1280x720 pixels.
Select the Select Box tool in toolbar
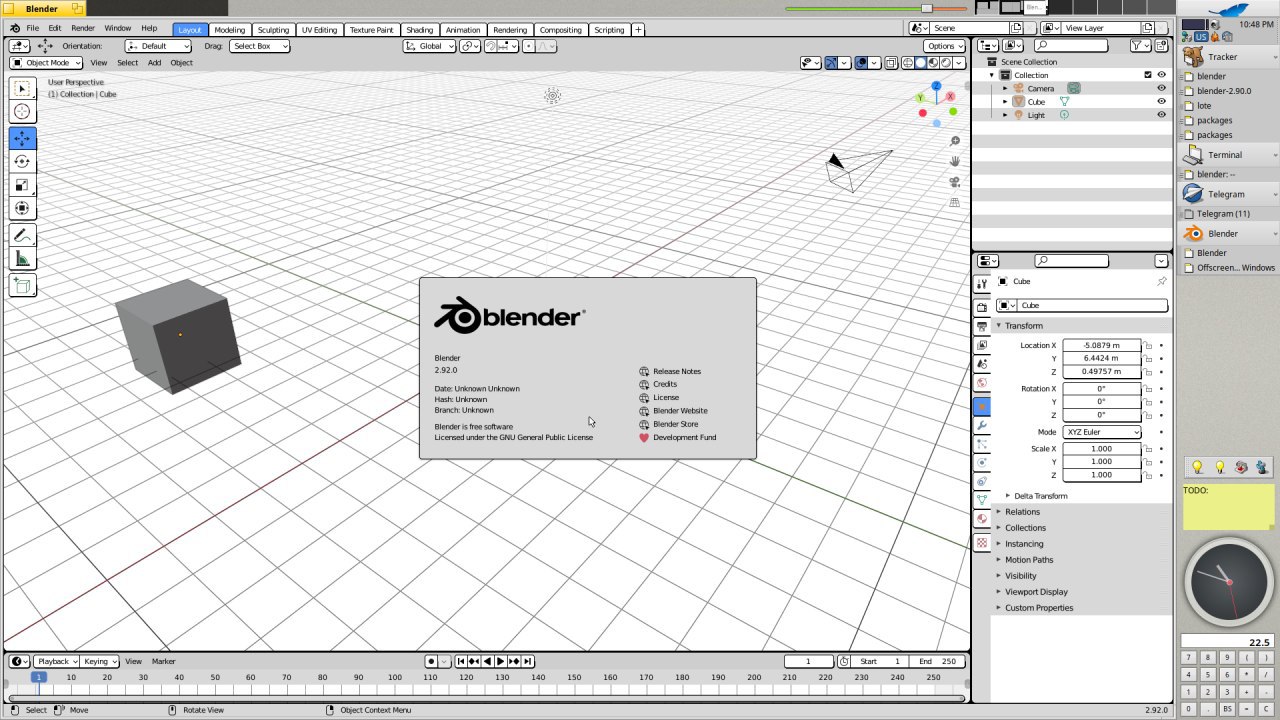(x=22, y=89)
